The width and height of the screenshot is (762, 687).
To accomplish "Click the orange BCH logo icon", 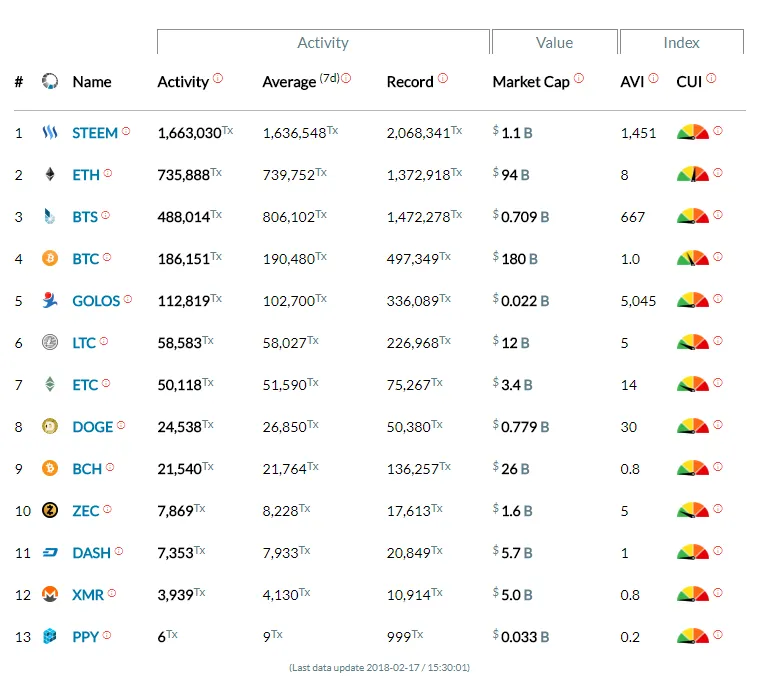I will point(50,468).
